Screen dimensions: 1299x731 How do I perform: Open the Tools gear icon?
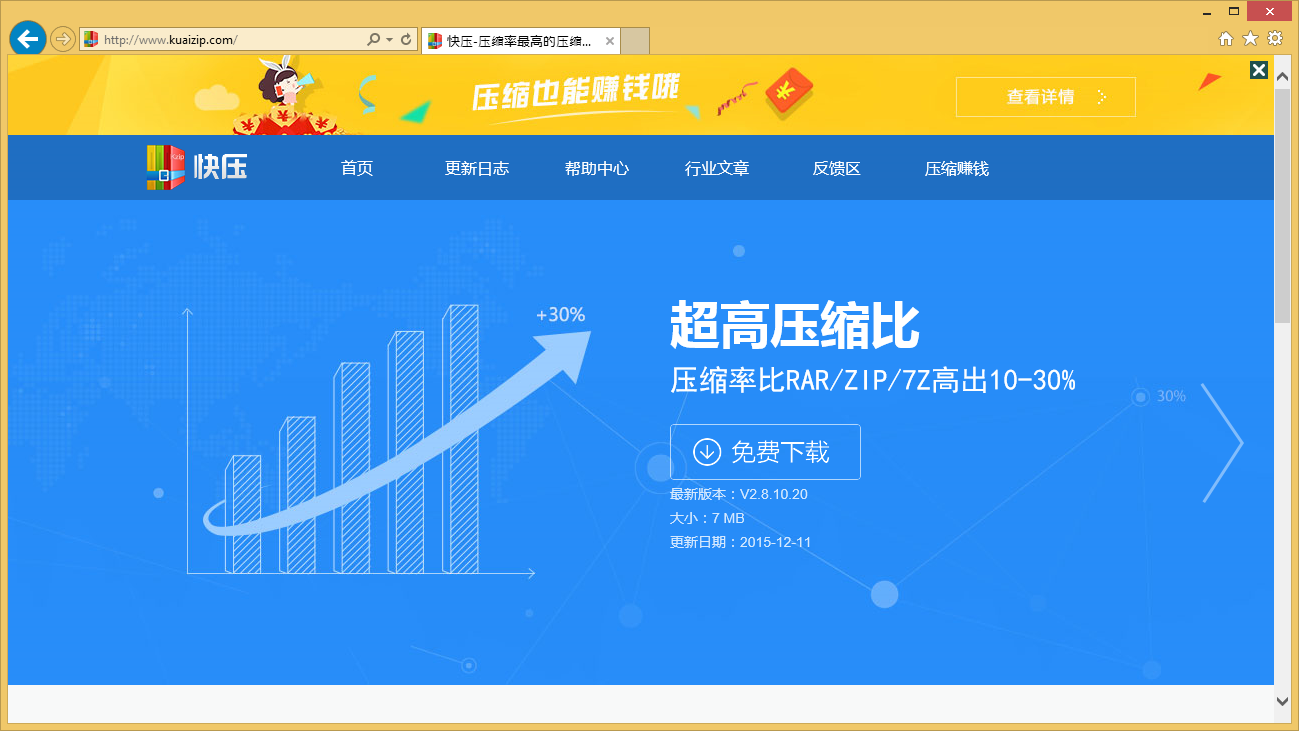pos(1275,39)
